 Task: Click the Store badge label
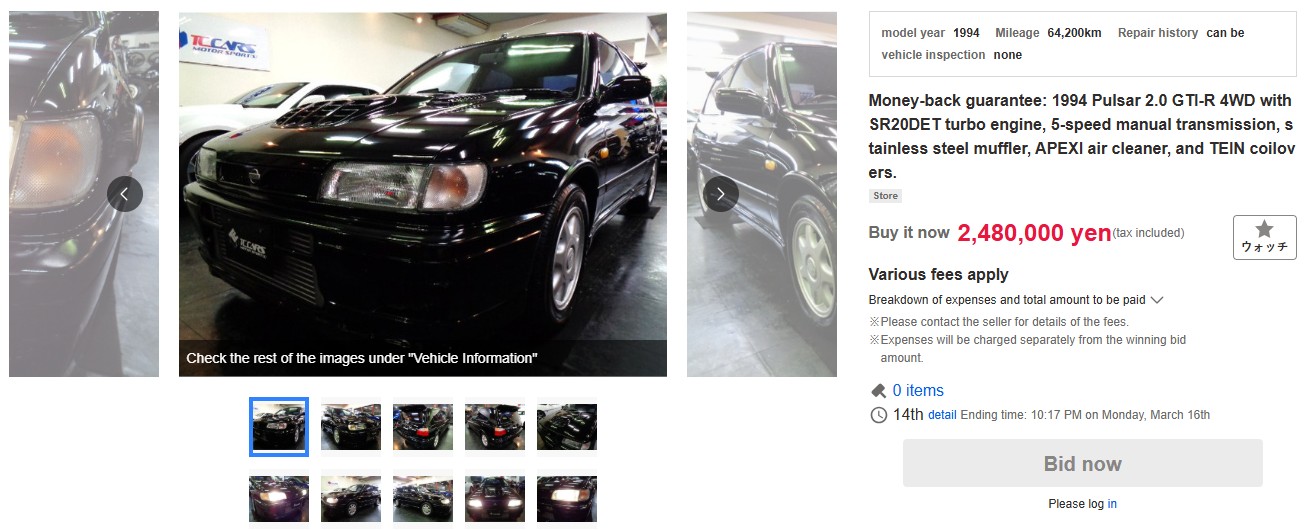[885, 196]
